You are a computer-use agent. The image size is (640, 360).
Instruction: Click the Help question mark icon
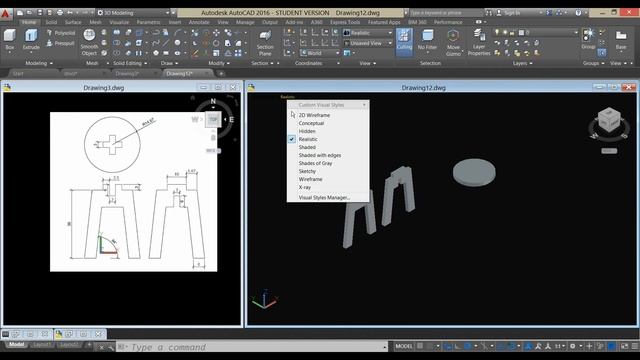(578, 13)
